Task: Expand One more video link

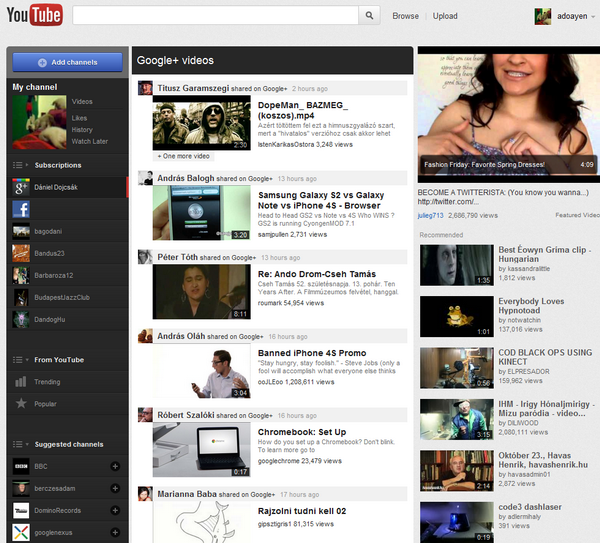Action: pos(184,156)
